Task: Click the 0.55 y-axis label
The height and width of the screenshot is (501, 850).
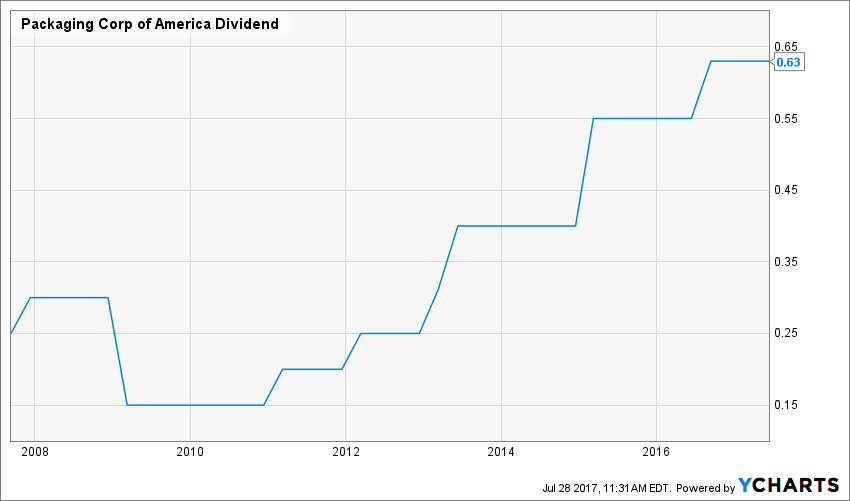Action: tap(787, 119)
